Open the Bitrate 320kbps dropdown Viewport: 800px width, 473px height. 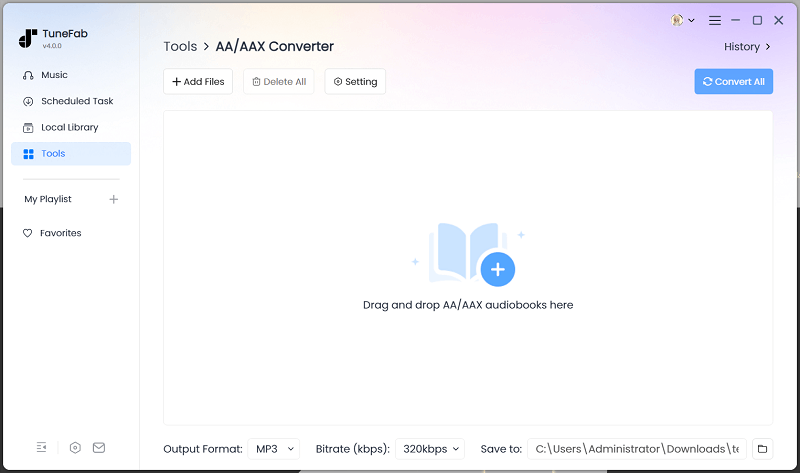pos(430,449)
